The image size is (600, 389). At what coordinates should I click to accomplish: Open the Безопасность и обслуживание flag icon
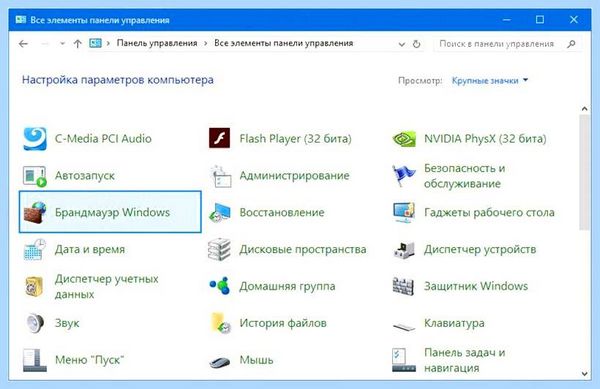404,176
